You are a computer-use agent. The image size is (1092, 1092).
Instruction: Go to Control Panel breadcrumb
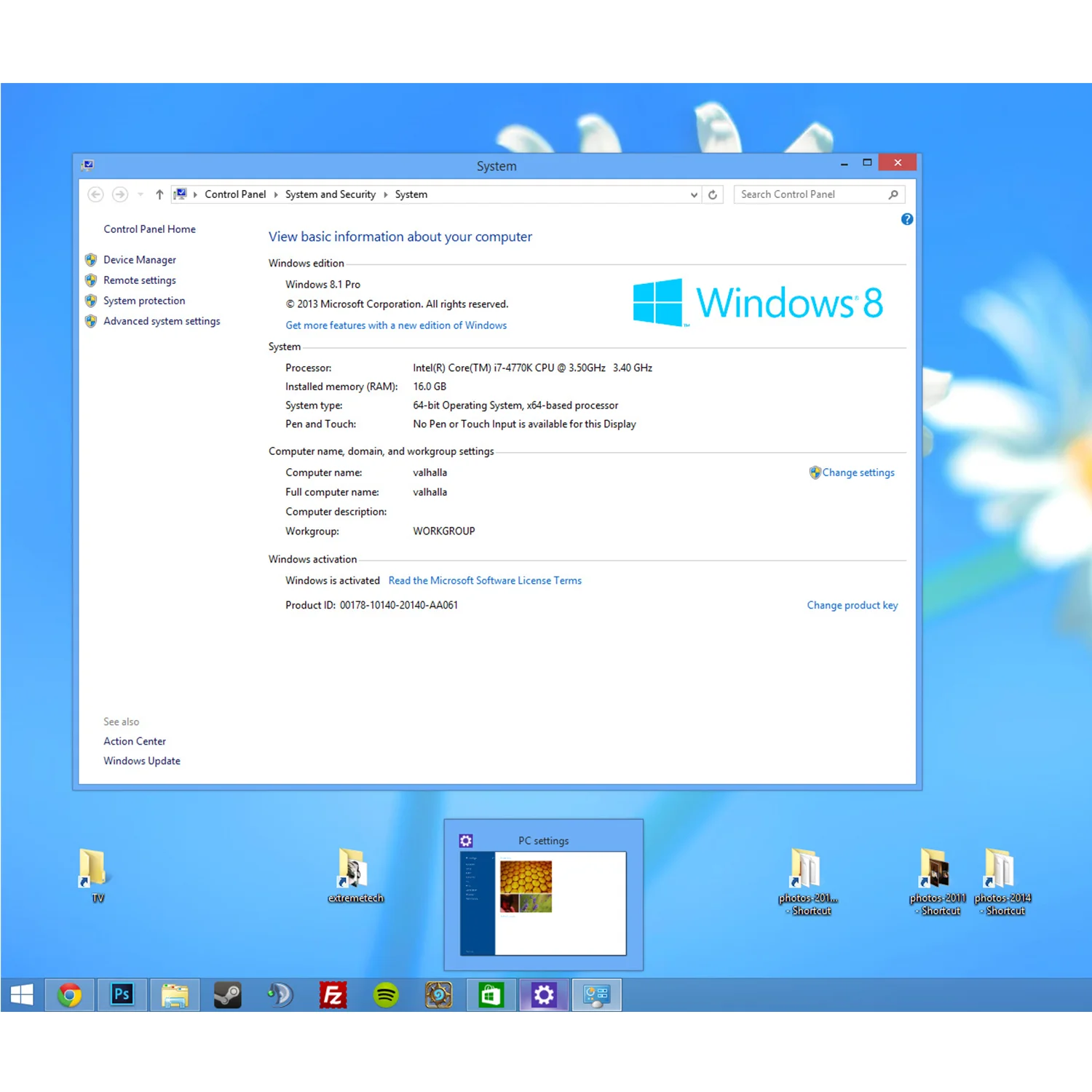click(235, 194)
